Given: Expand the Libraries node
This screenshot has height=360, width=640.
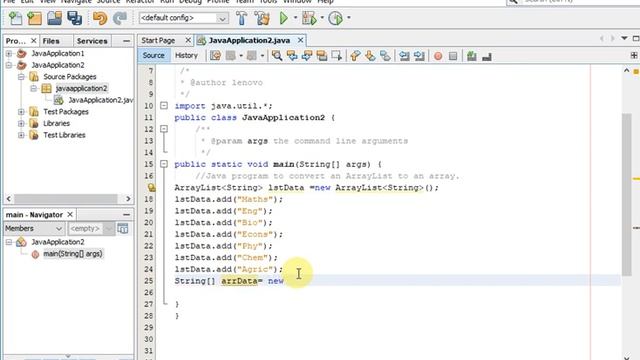Looking at the screenshot, I should [x=21, y=123].
